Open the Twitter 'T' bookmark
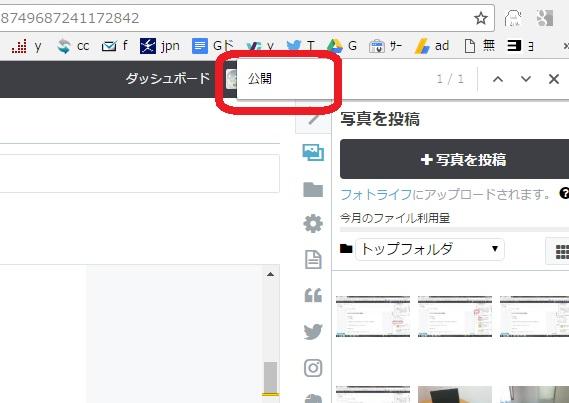 coord(301,46)
